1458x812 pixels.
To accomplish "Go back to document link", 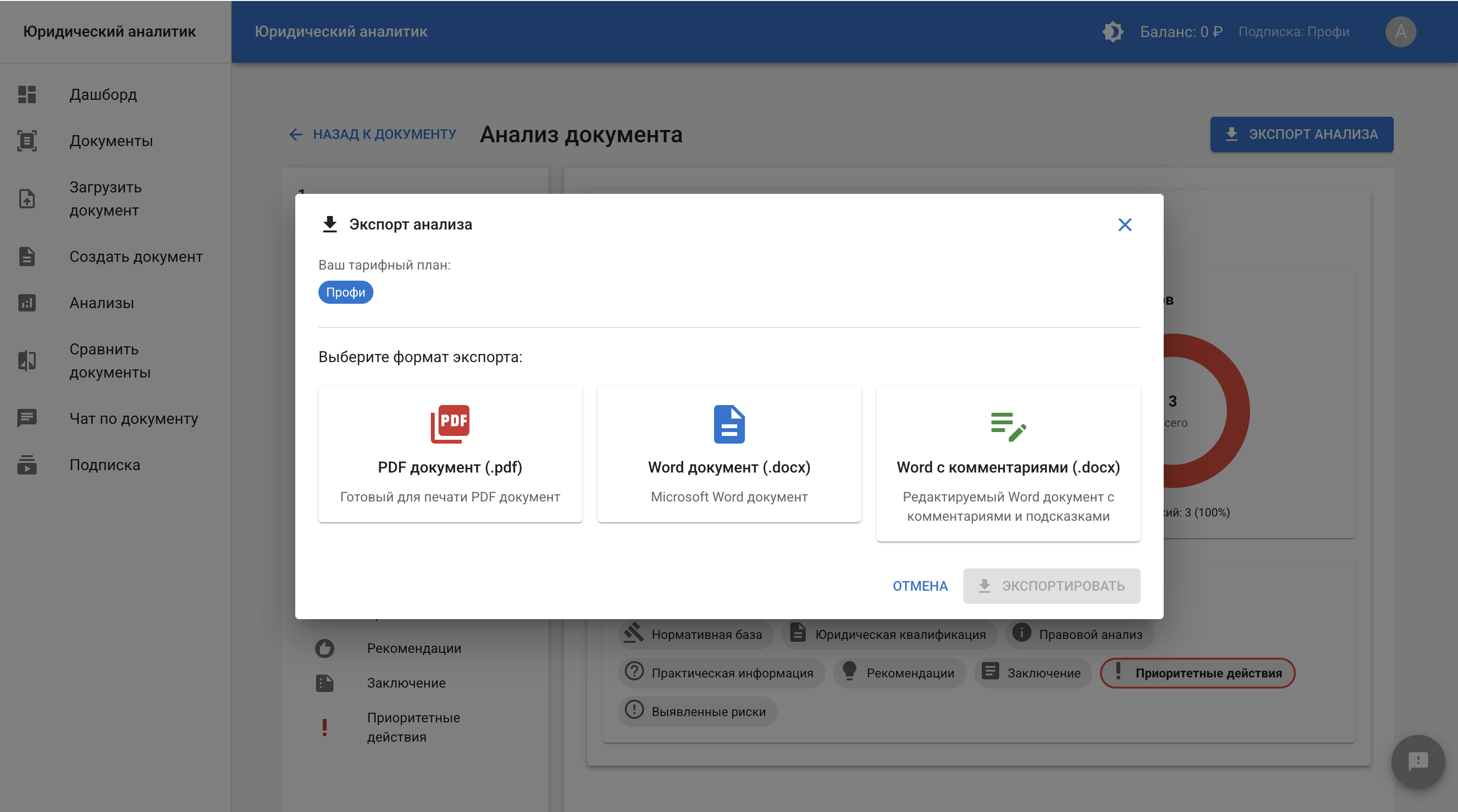I will [373, 134].
